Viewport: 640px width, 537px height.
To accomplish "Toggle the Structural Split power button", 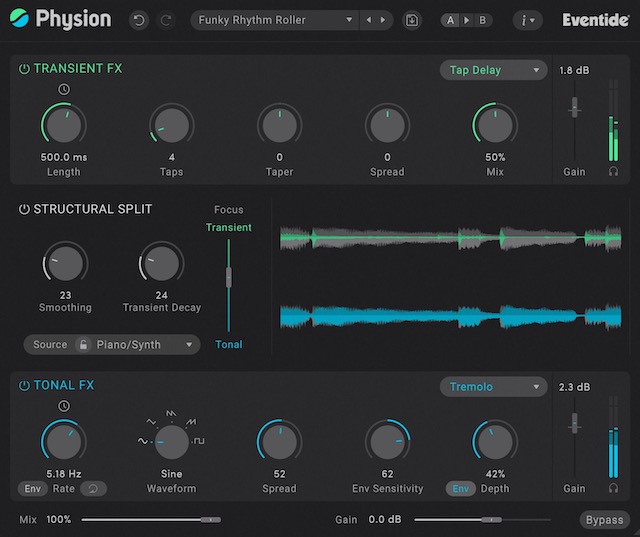I will (x=24, y=209).
